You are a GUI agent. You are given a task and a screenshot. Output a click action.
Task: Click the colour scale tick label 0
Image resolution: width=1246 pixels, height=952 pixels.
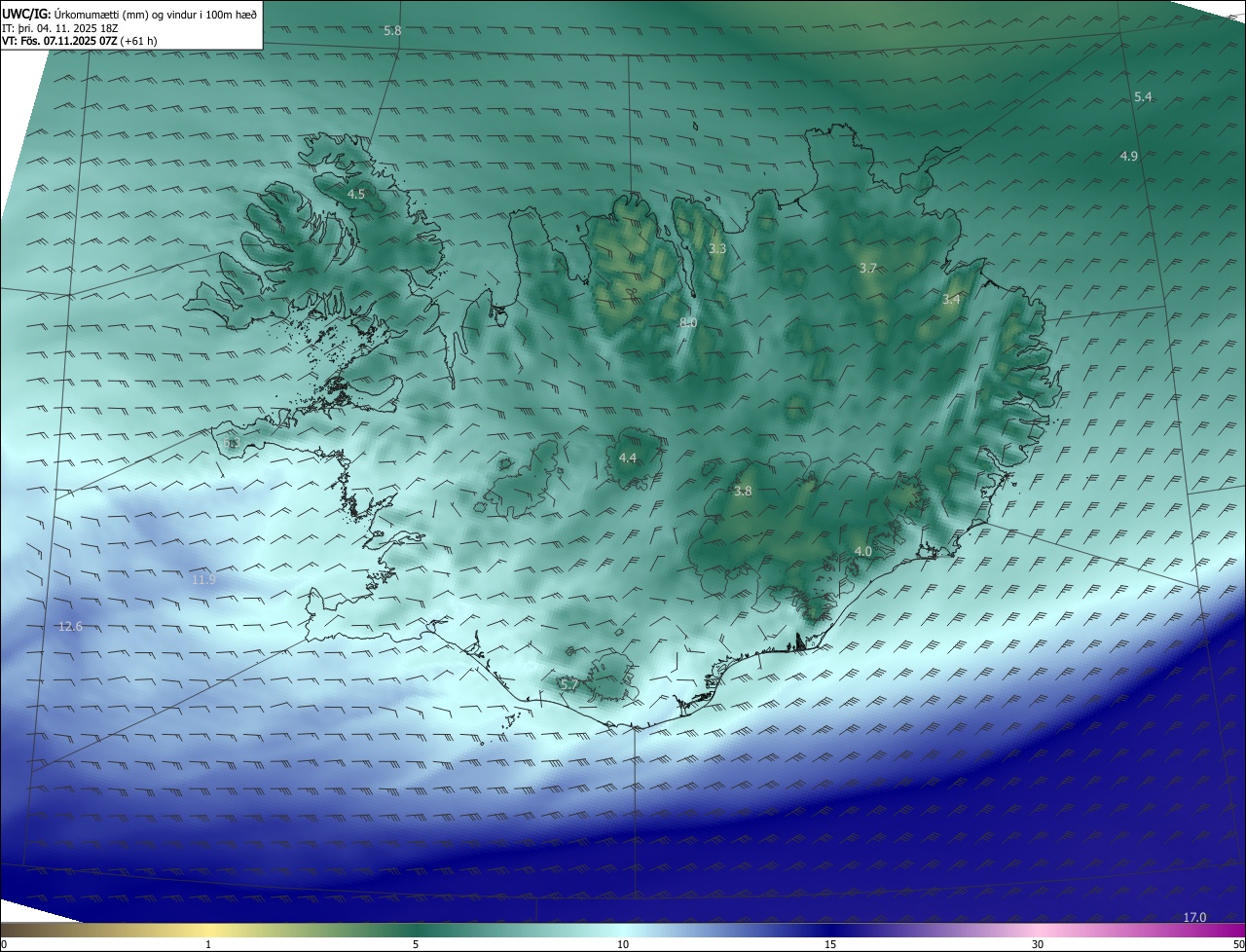pos(4,944)
